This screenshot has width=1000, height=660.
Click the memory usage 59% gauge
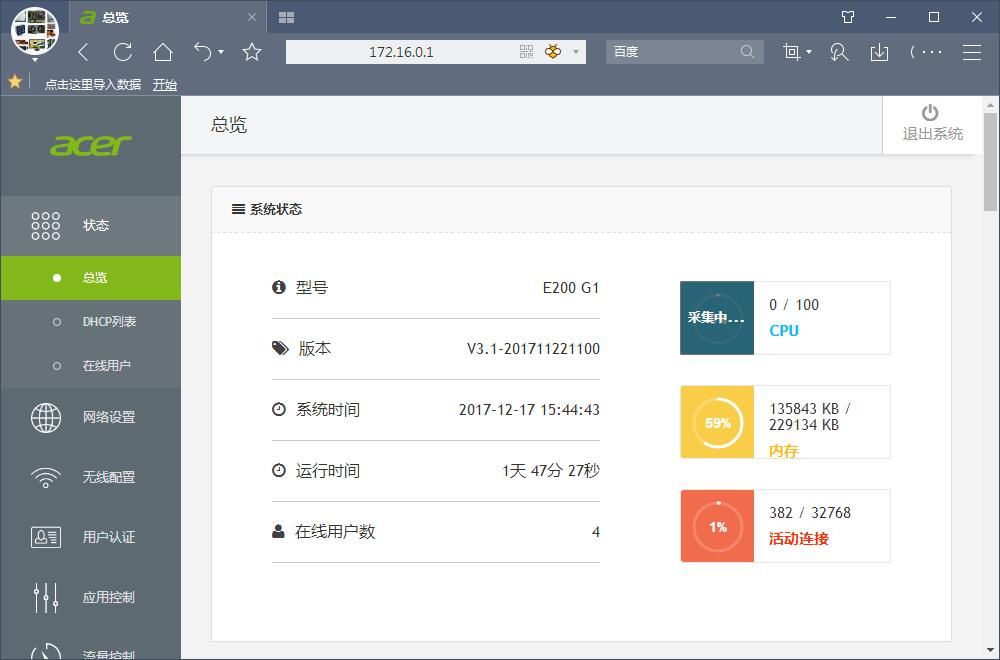click(x=717, y=422)
